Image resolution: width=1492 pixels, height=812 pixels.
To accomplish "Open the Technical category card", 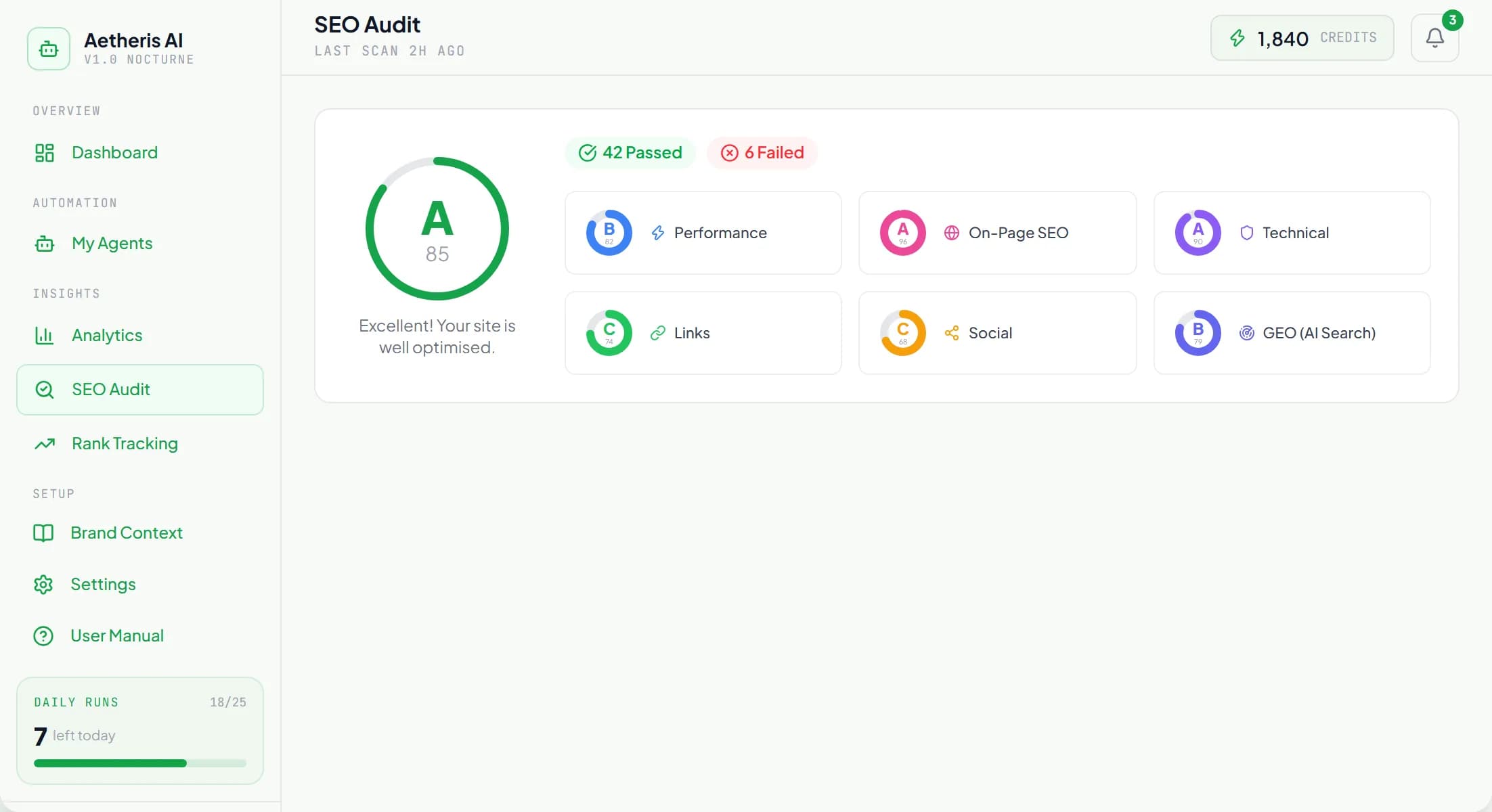I will (x=1292, y=233).
